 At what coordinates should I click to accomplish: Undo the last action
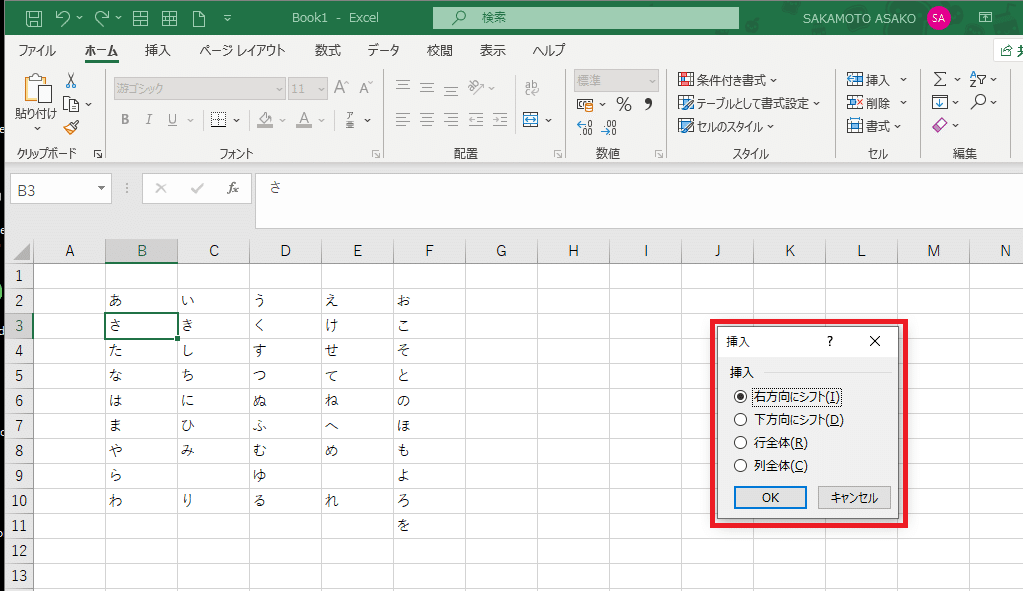click(63, 18)
